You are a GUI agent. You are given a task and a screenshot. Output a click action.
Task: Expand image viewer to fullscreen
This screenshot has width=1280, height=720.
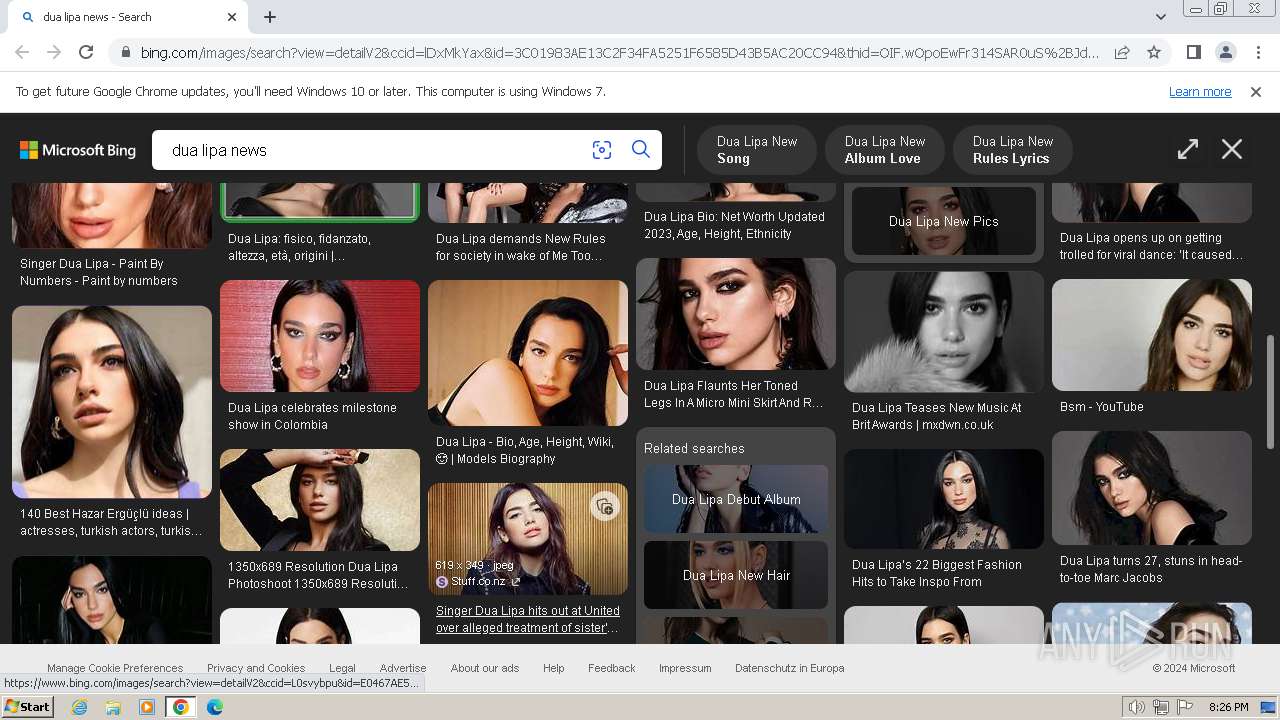(1187, 150)
